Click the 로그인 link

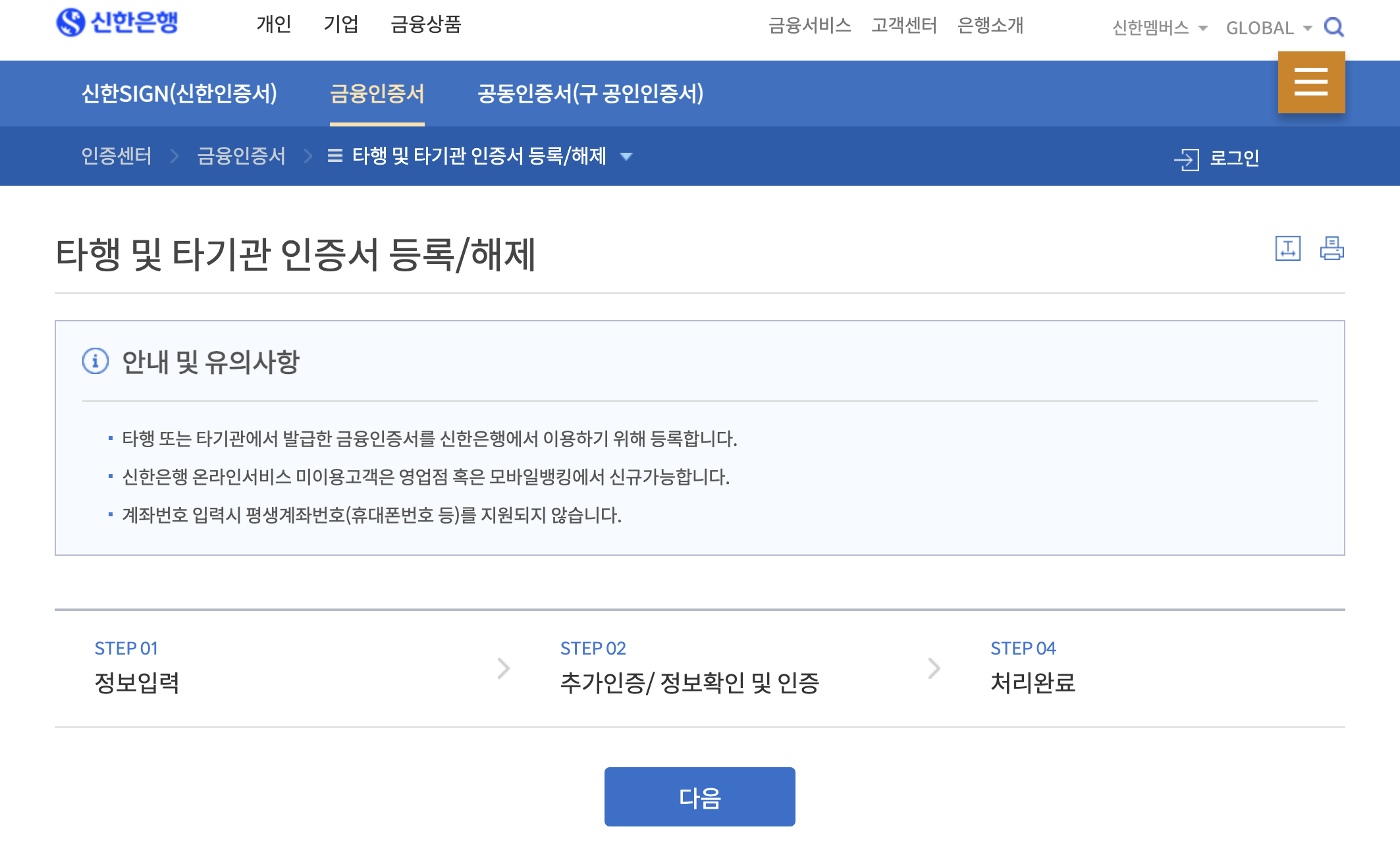click(x=1234, y=158)
